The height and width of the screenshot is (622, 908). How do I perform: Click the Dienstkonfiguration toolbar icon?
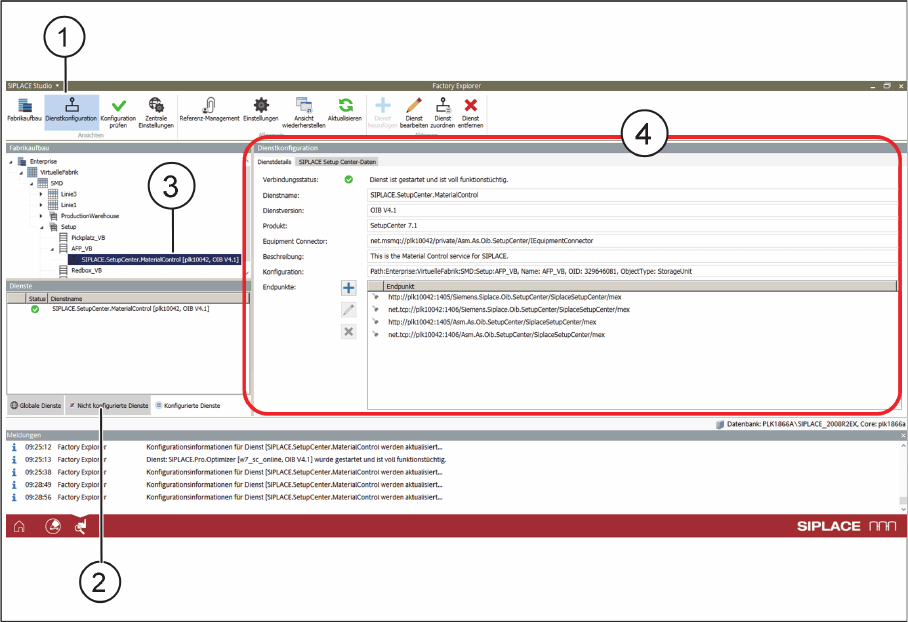coord(71,109)
